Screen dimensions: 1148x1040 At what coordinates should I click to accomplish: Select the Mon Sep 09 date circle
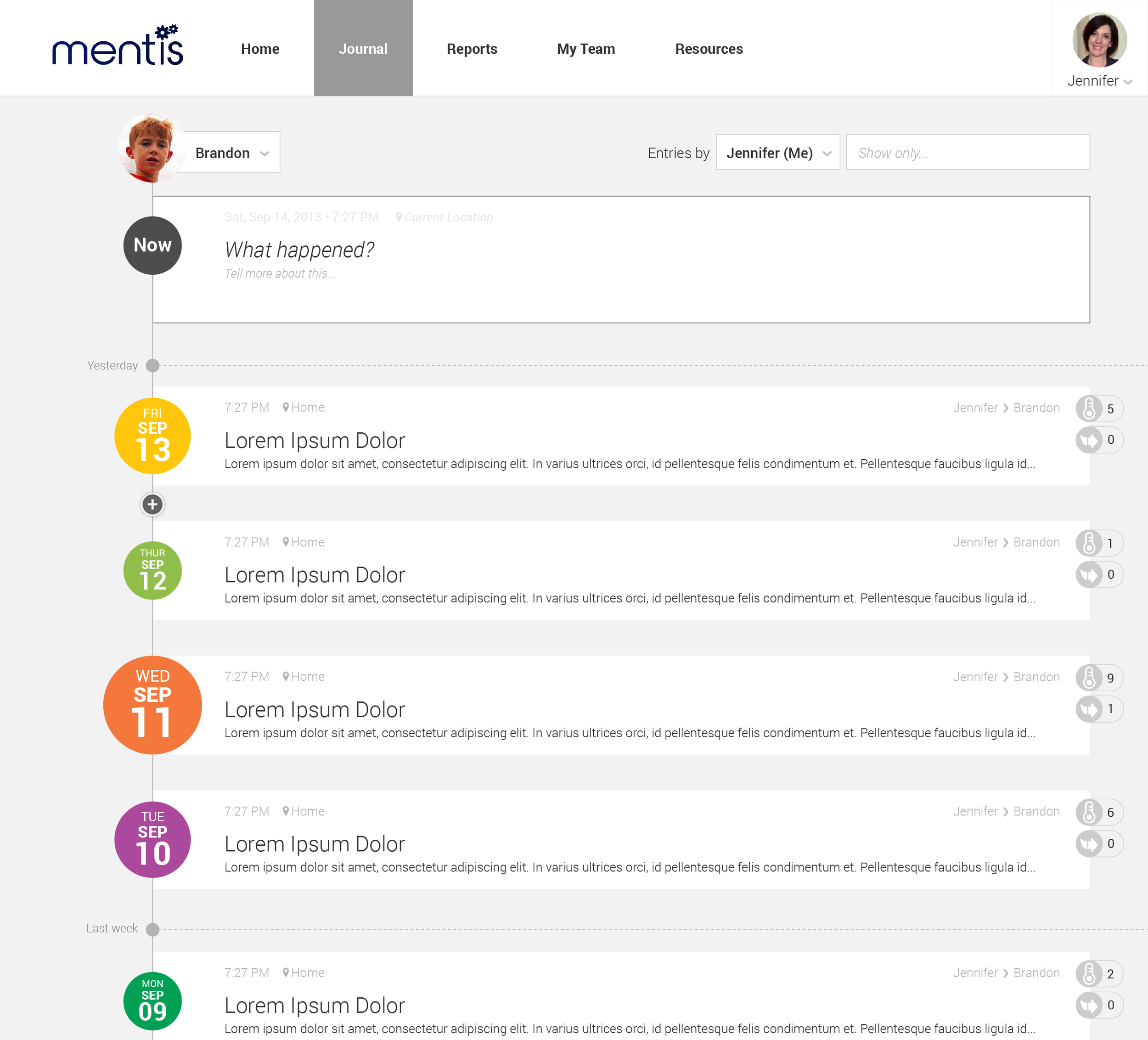coord(152,1000)
